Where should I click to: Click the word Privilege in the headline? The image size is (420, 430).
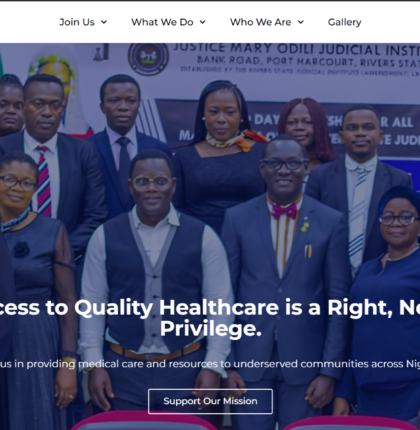[x=210, y=329]
